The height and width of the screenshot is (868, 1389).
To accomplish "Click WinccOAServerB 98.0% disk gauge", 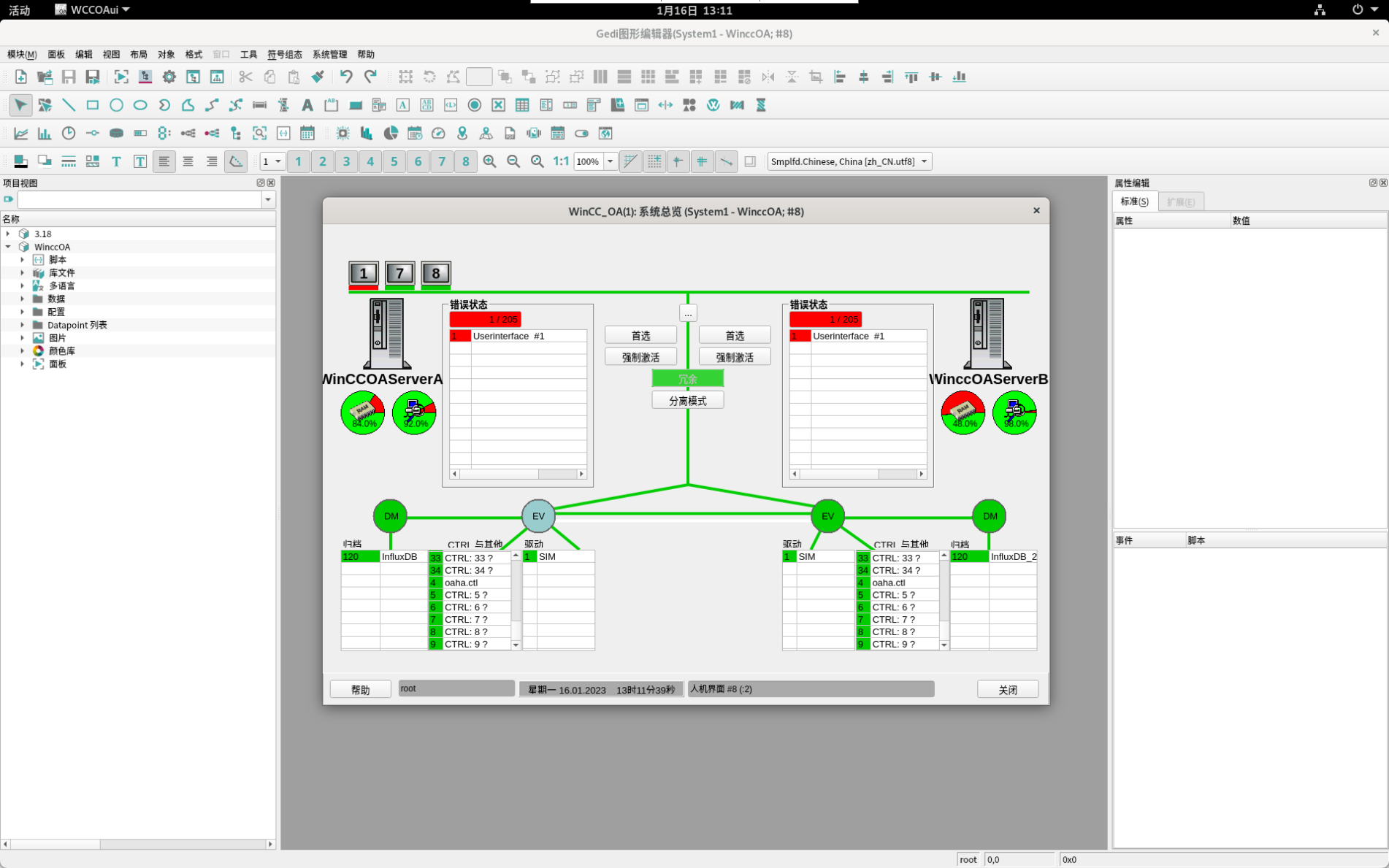I will tap(1014, 412).
